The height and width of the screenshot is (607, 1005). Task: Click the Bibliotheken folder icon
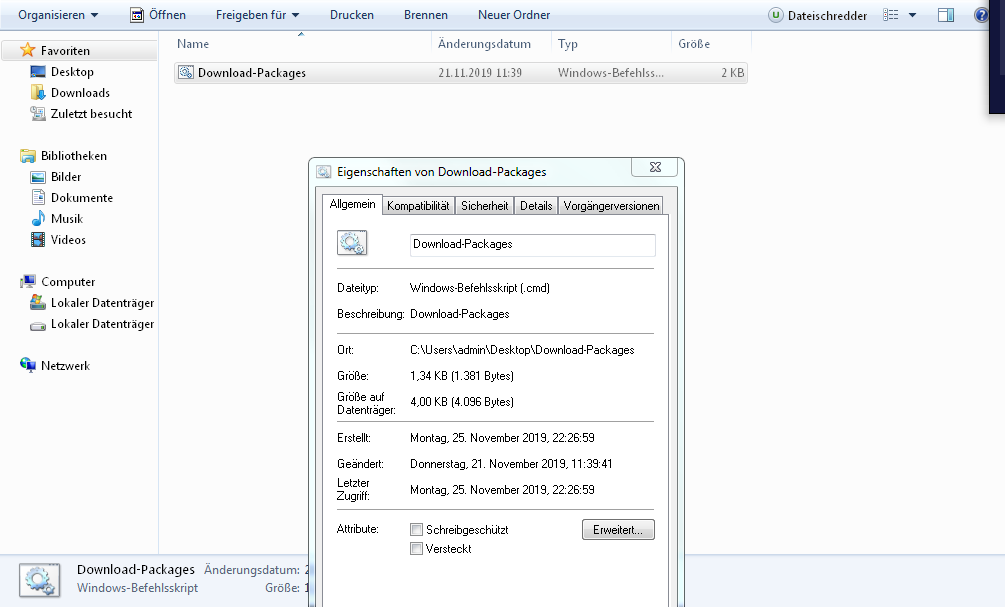[28, 156]
